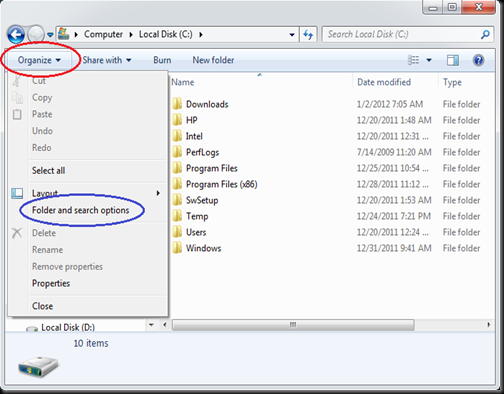Click the Back navigation arrow

click(x=16, y=35)
